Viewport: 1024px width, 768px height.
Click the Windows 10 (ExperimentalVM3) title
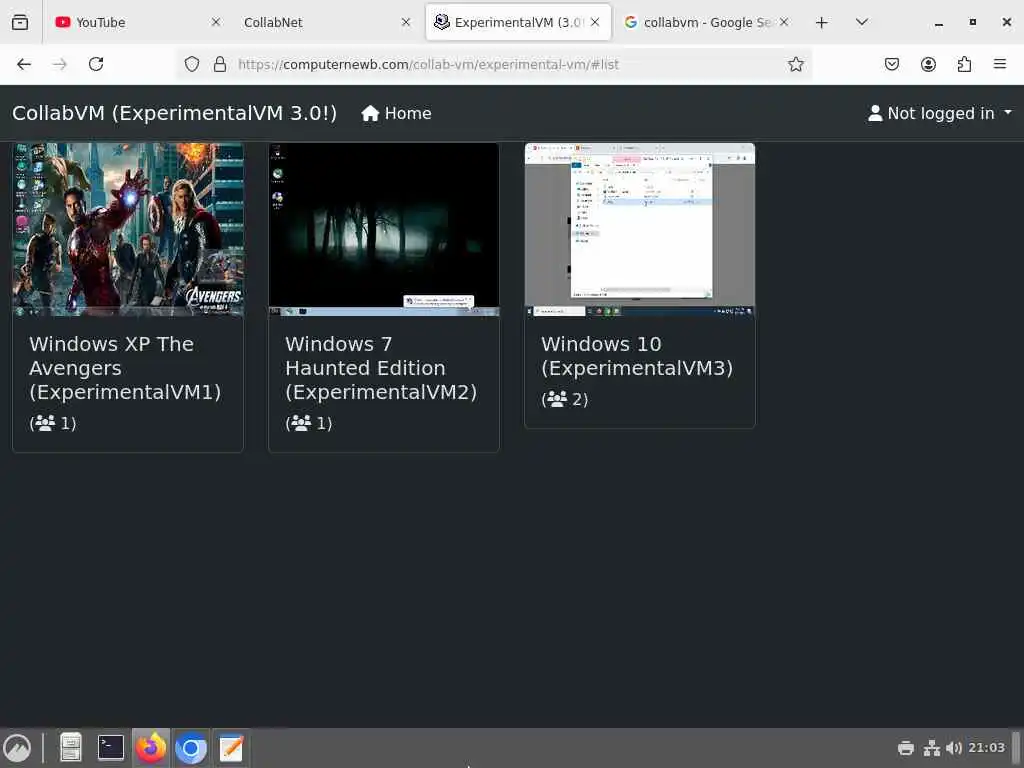click(637, 356)
